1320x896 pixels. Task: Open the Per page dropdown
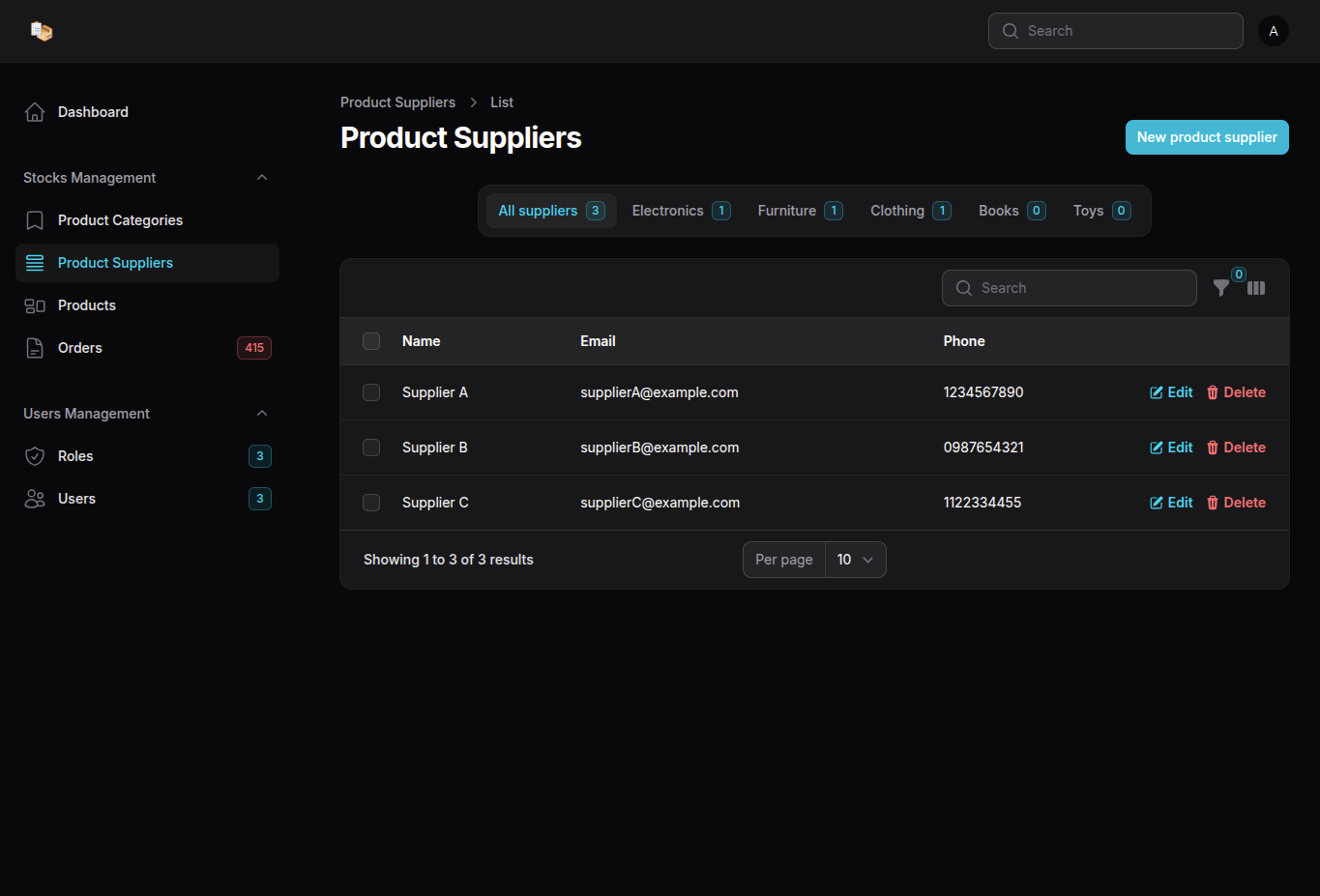[x=855, y=560]
